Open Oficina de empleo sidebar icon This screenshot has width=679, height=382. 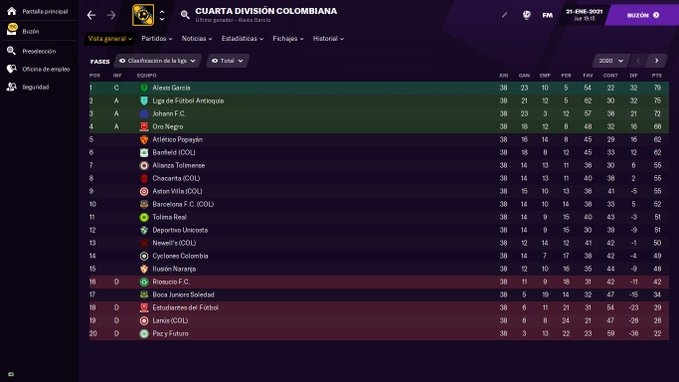pyautogui.click(x=12, y=69)
